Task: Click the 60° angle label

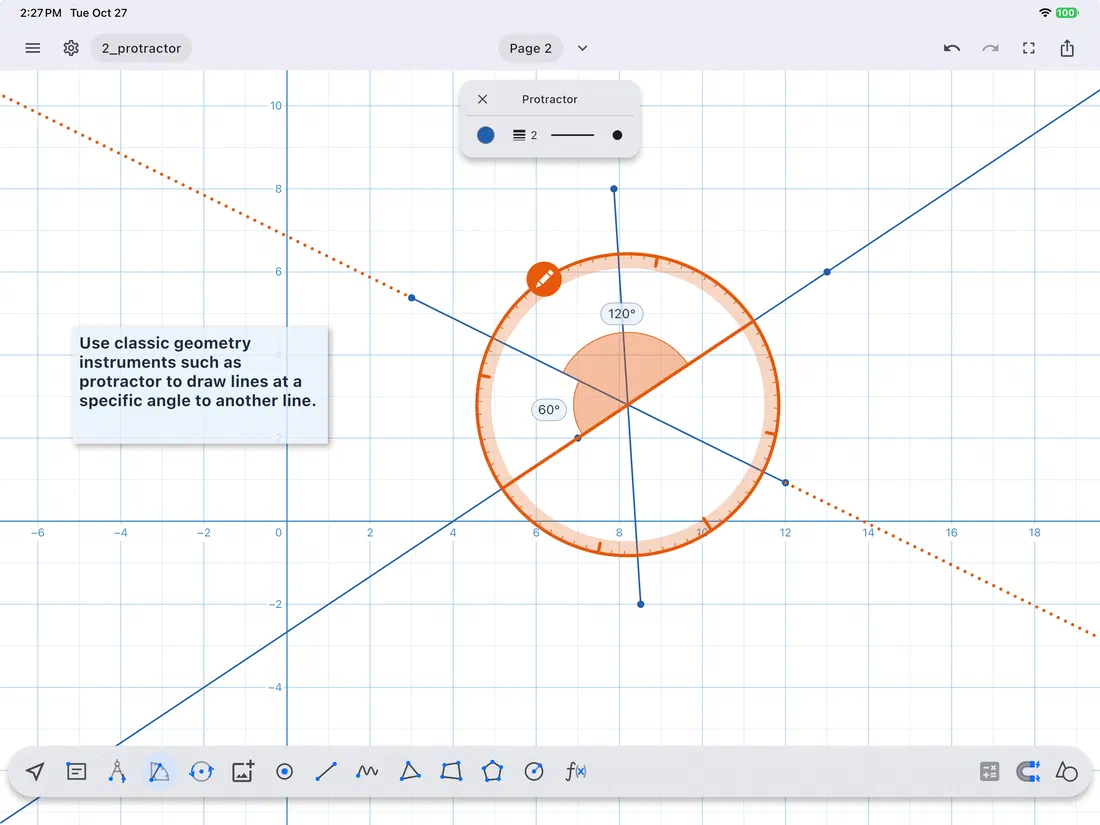Action: [x=549, y=410]
